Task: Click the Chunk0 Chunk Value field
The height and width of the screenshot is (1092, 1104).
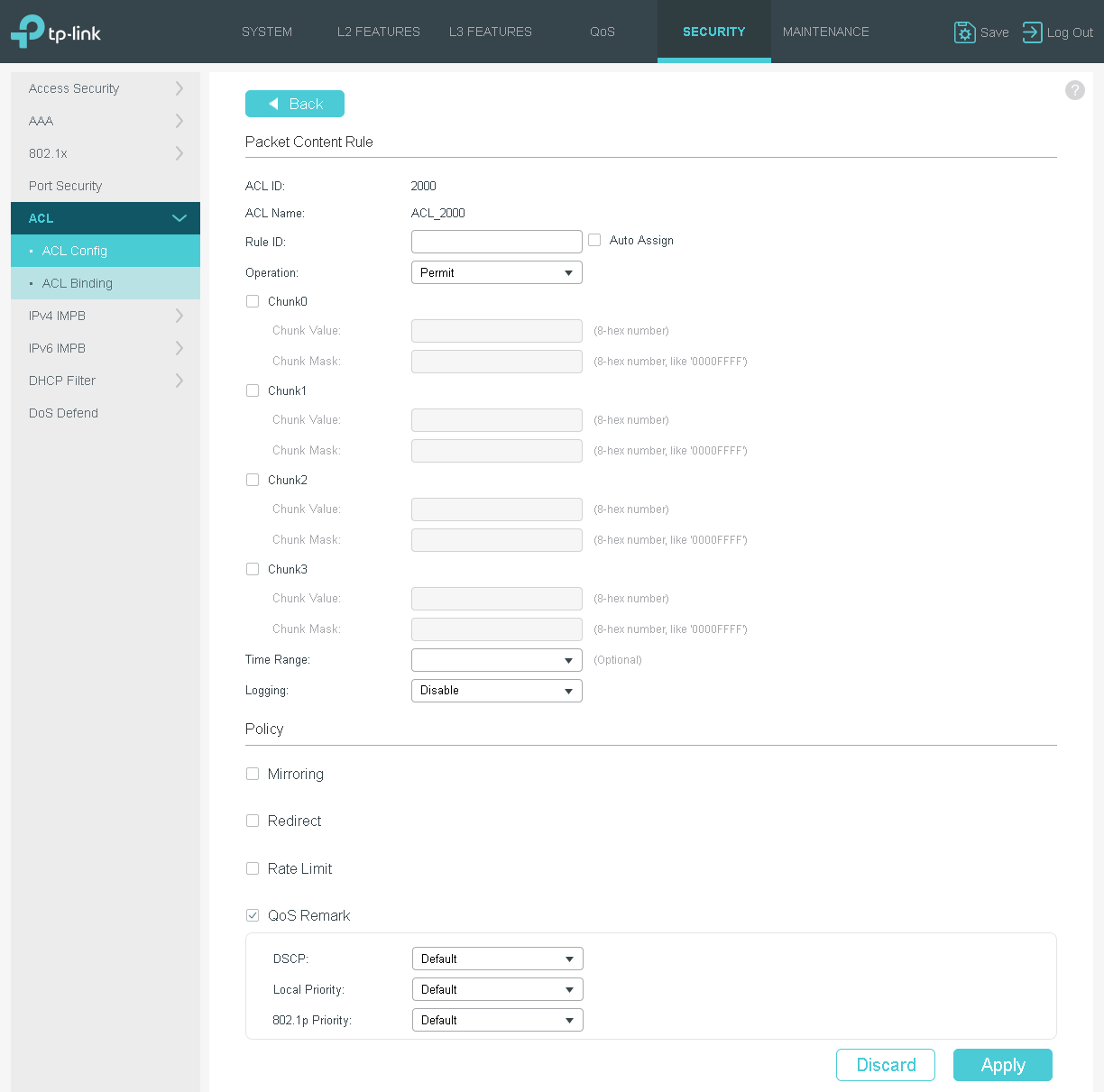Action: (497, 331)
